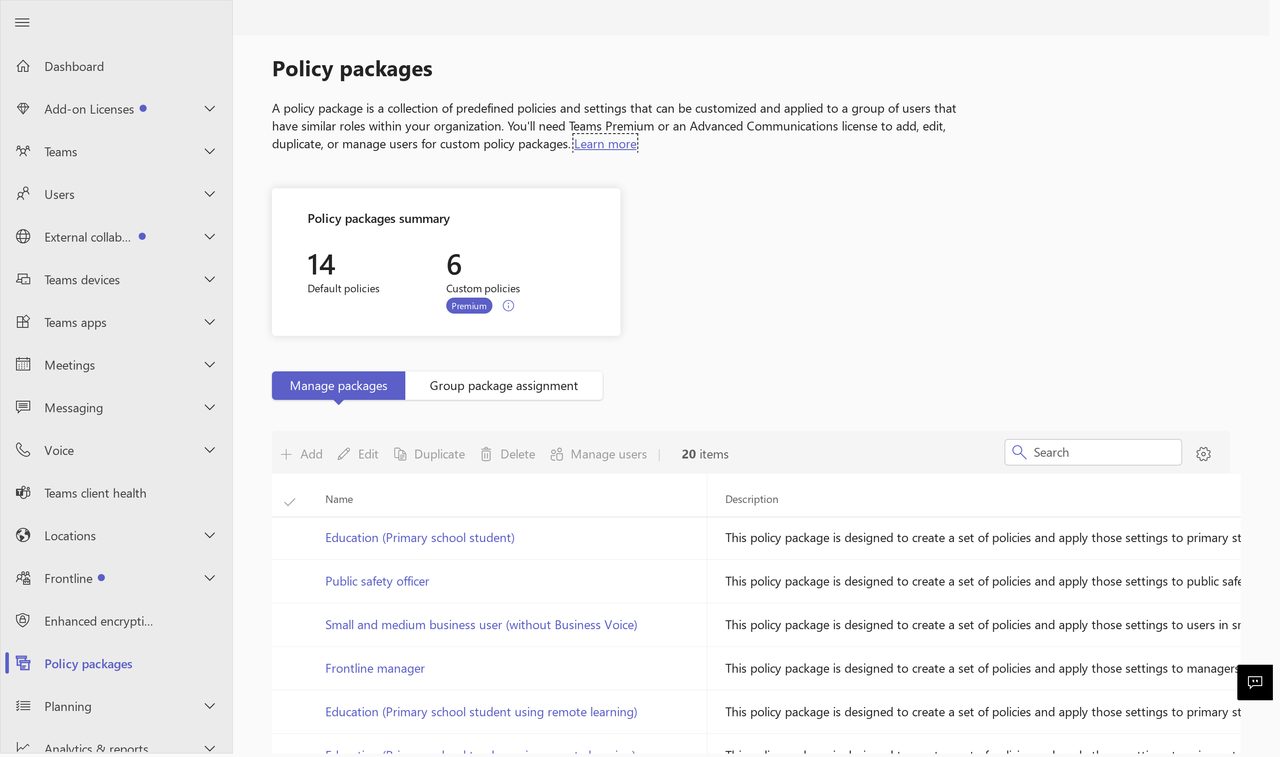Click the Premium badge under Custom policies

coord(469,306)
